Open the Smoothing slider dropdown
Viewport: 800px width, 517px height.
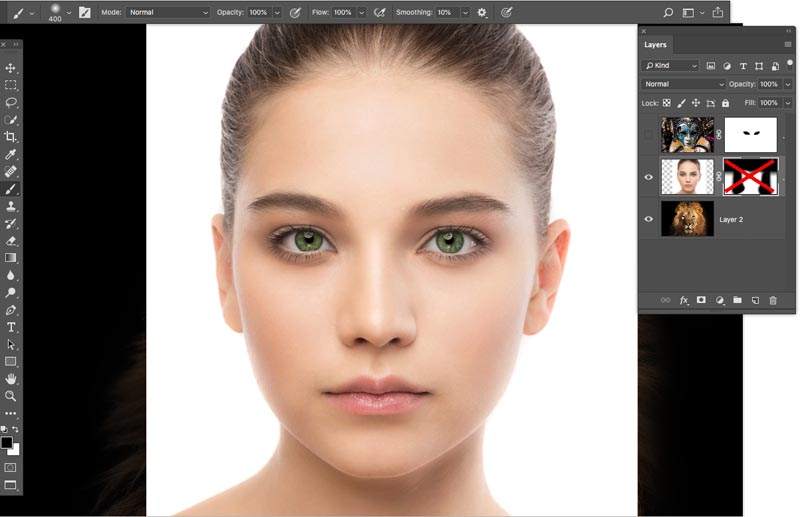(465, 12)
